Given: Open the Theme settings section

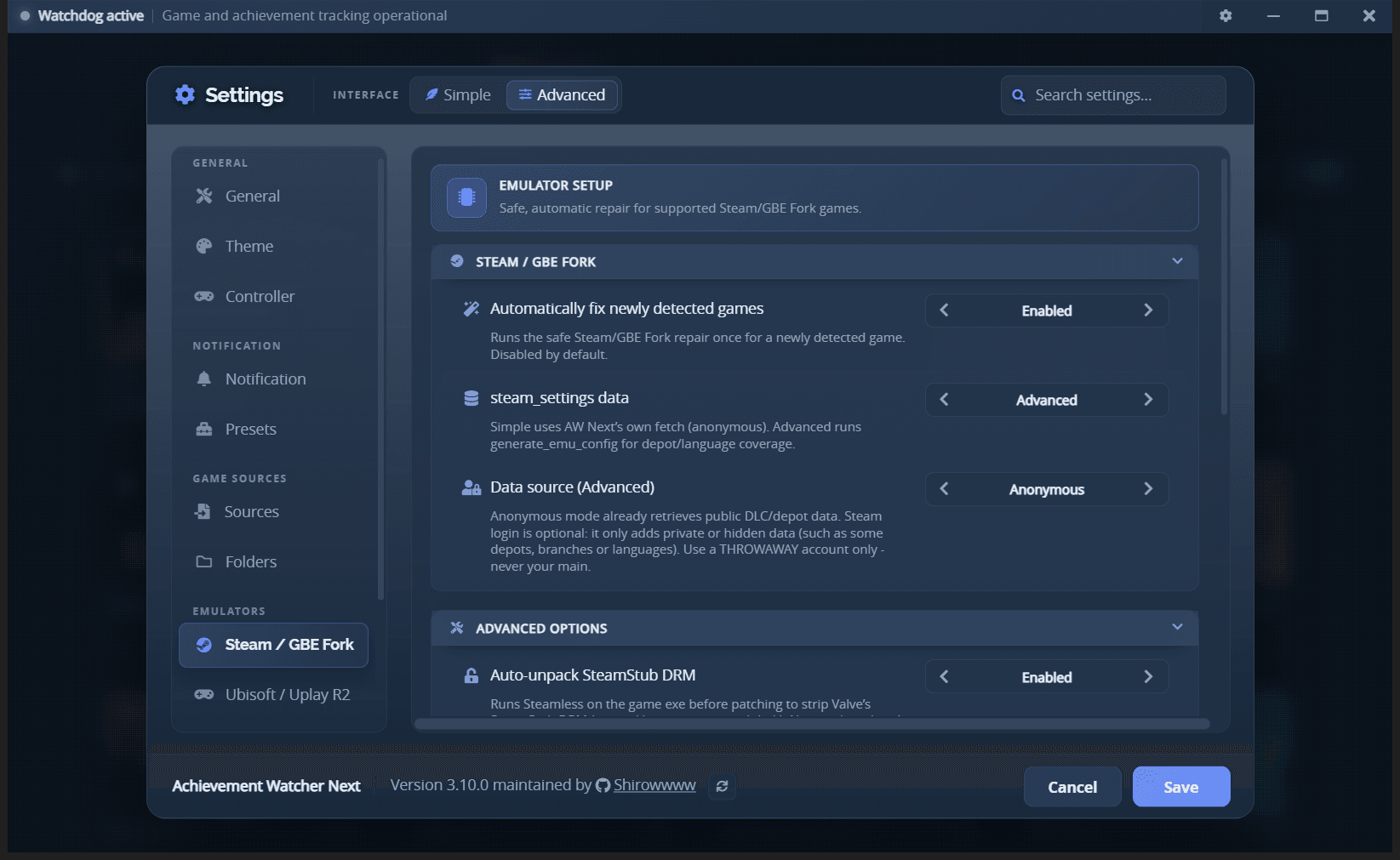Looking at the screenshot, I should (274, 246).
